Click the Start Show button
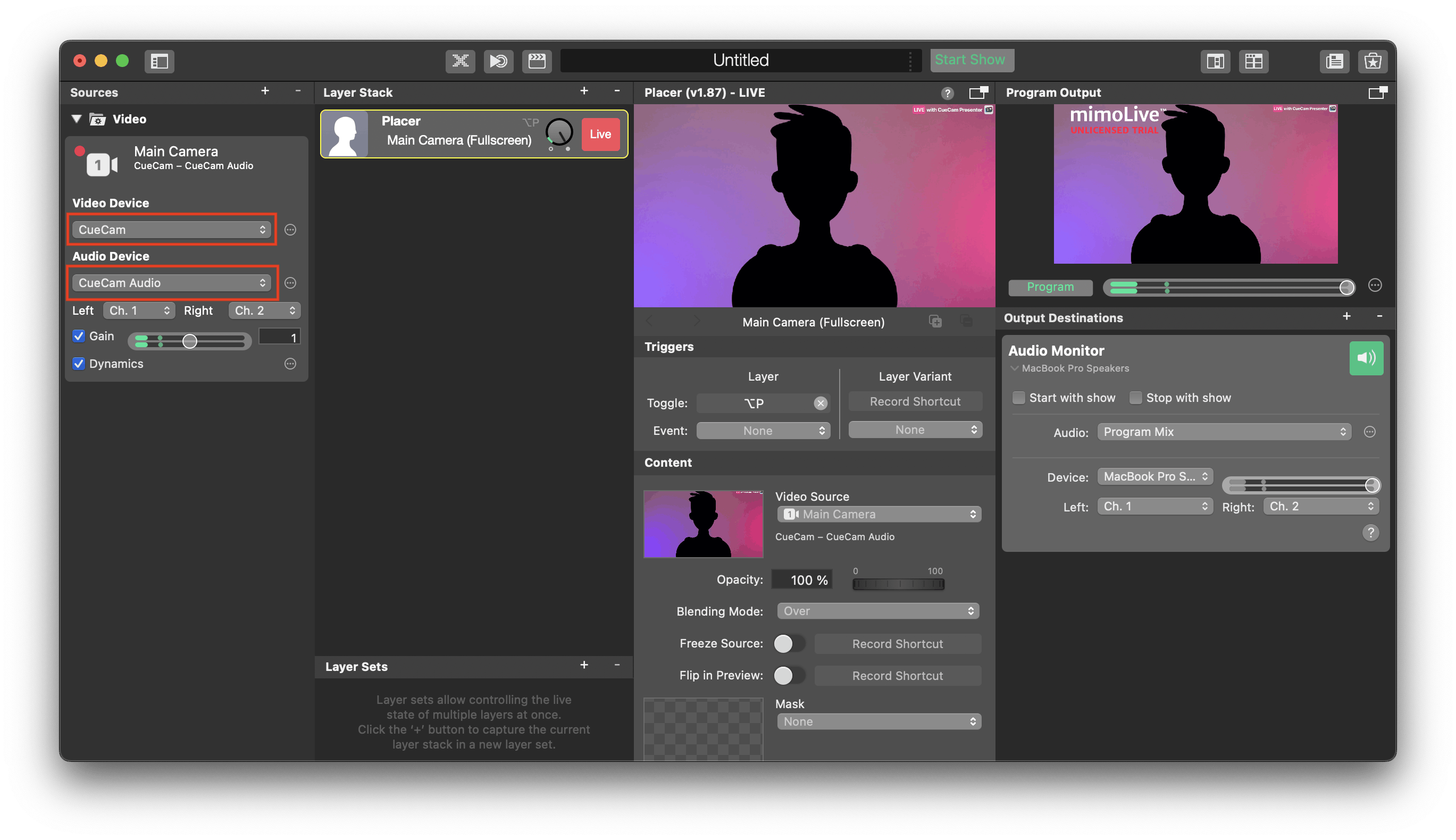 (971, 60)
